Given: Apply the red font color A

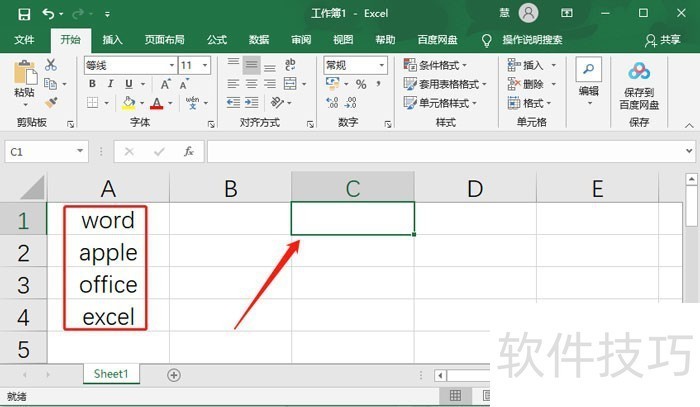Looking at the screenshot, I should 157,103.
